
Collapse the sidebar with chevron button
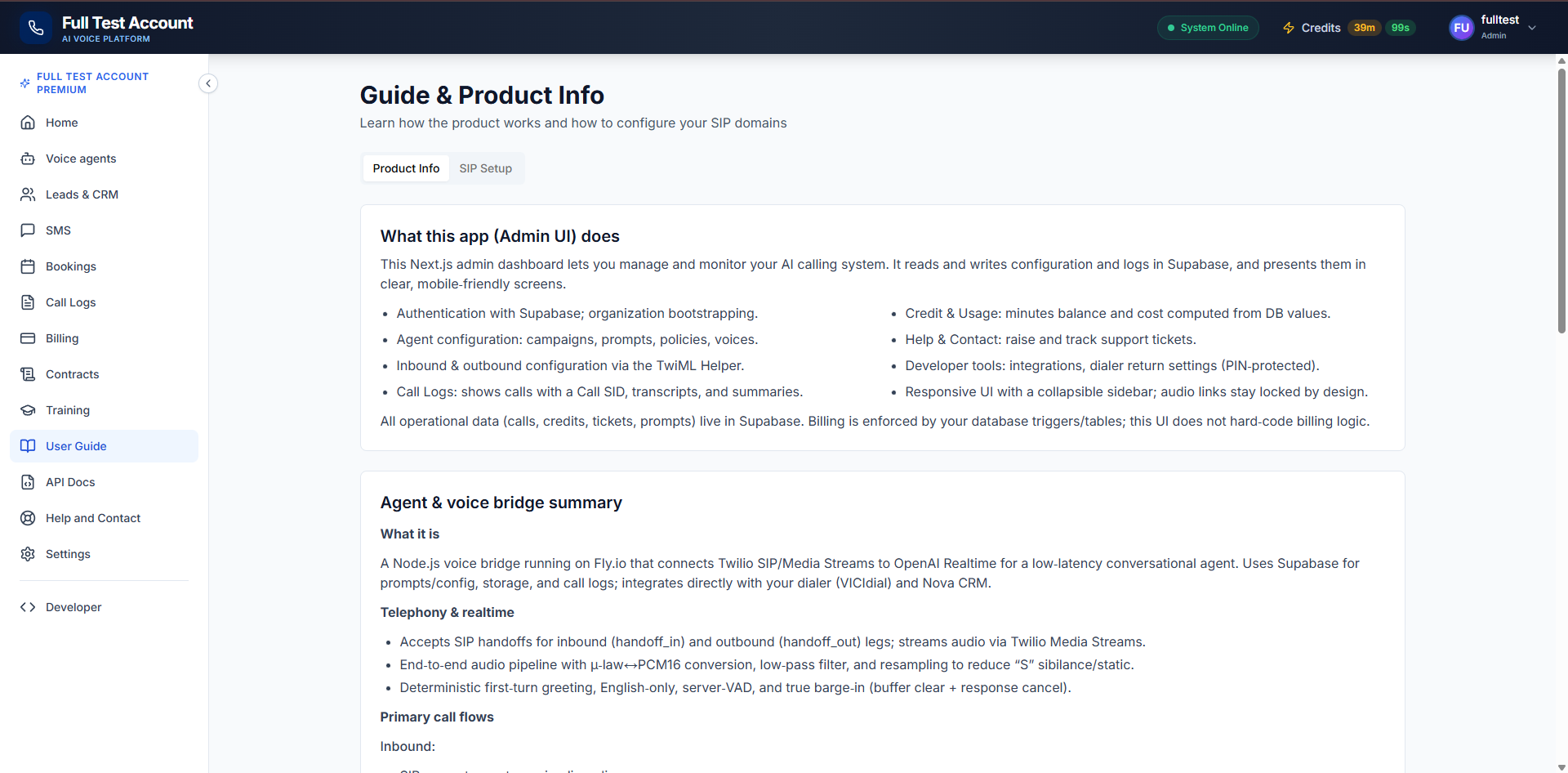(208, 83)
